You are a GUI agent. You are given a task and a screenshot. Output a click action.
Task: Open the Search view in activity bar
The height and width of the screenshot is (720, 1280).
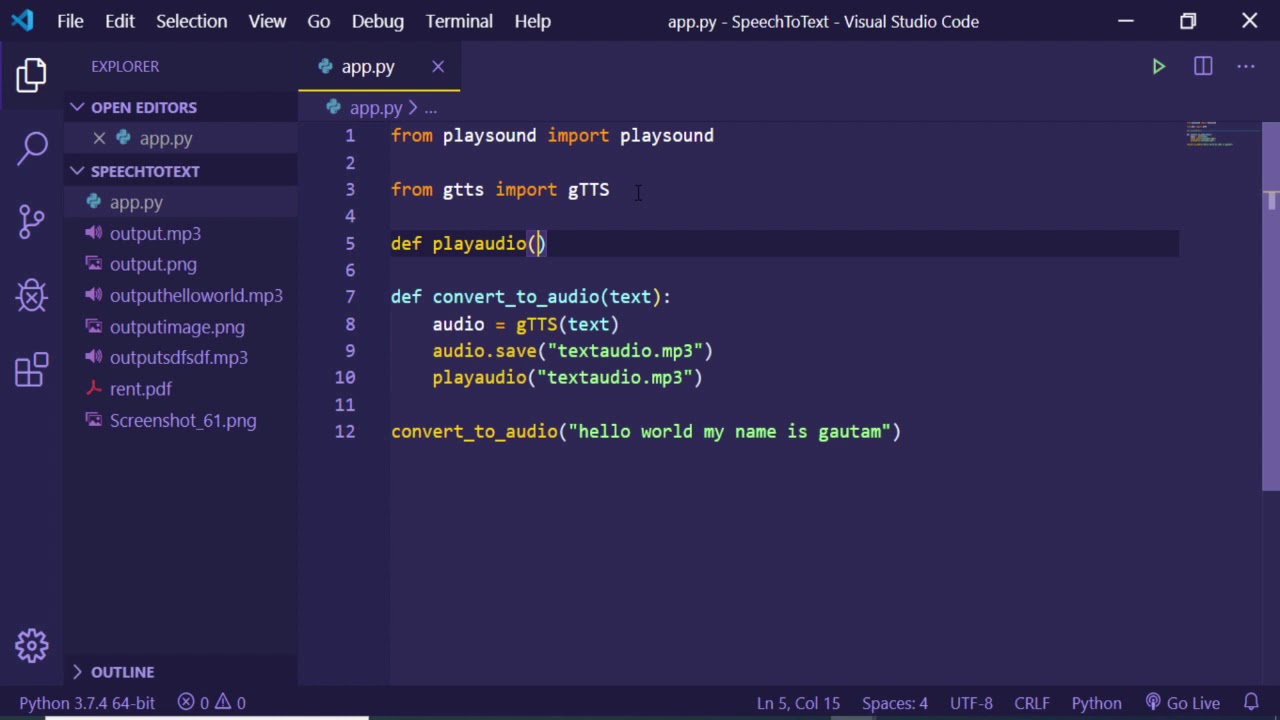[x=32, y=148]
